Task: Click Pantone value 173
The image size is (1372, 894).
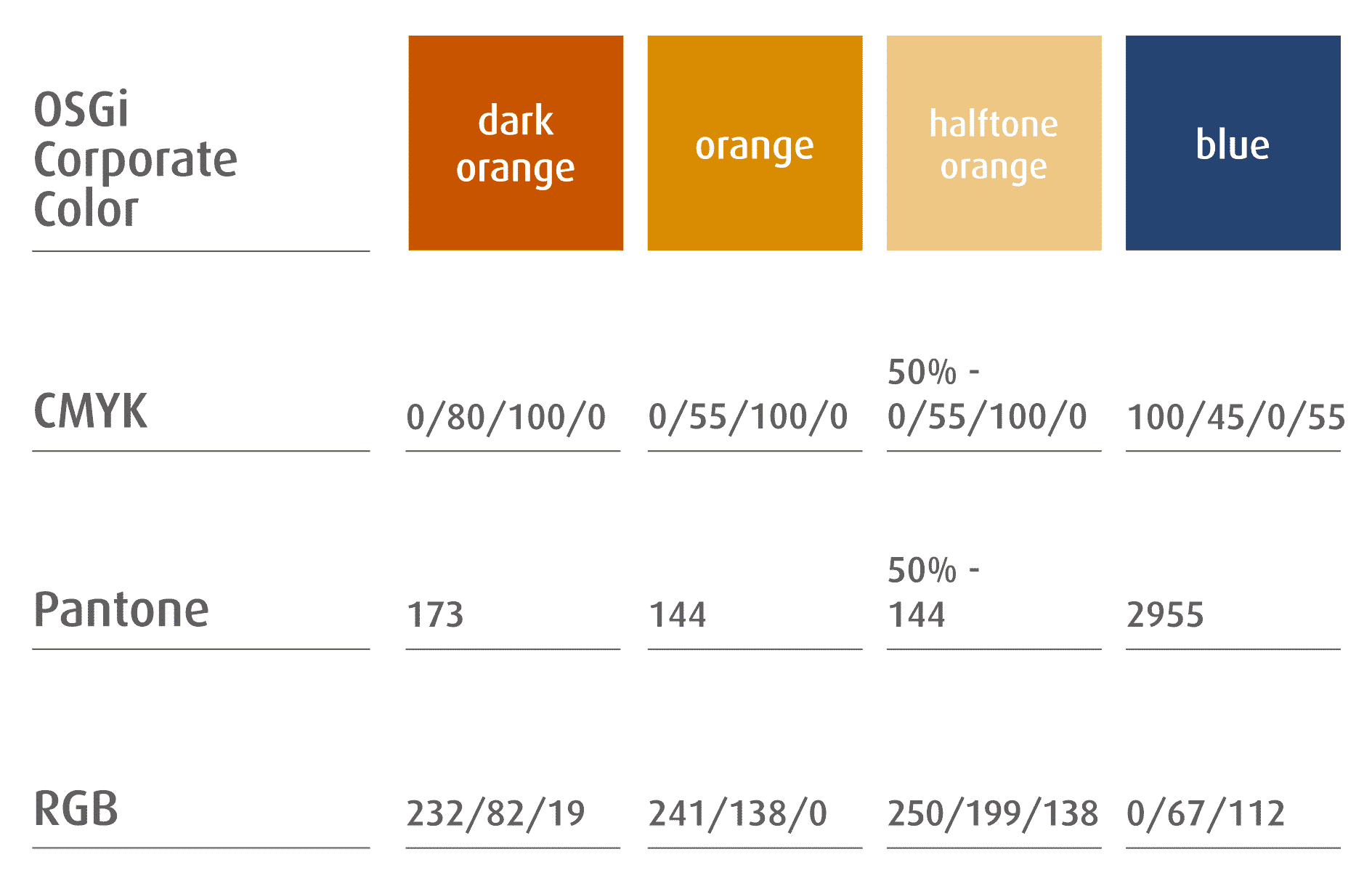Action: pos(435,615)
